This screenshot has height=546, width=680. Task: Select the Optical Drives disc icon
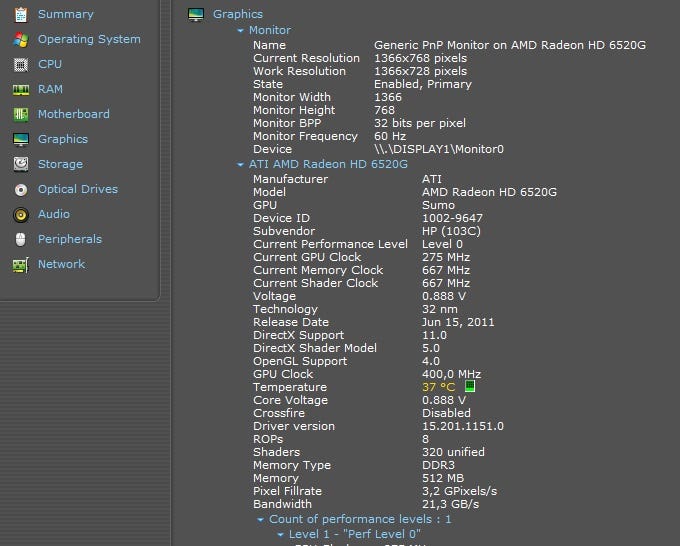pos(20,189)
